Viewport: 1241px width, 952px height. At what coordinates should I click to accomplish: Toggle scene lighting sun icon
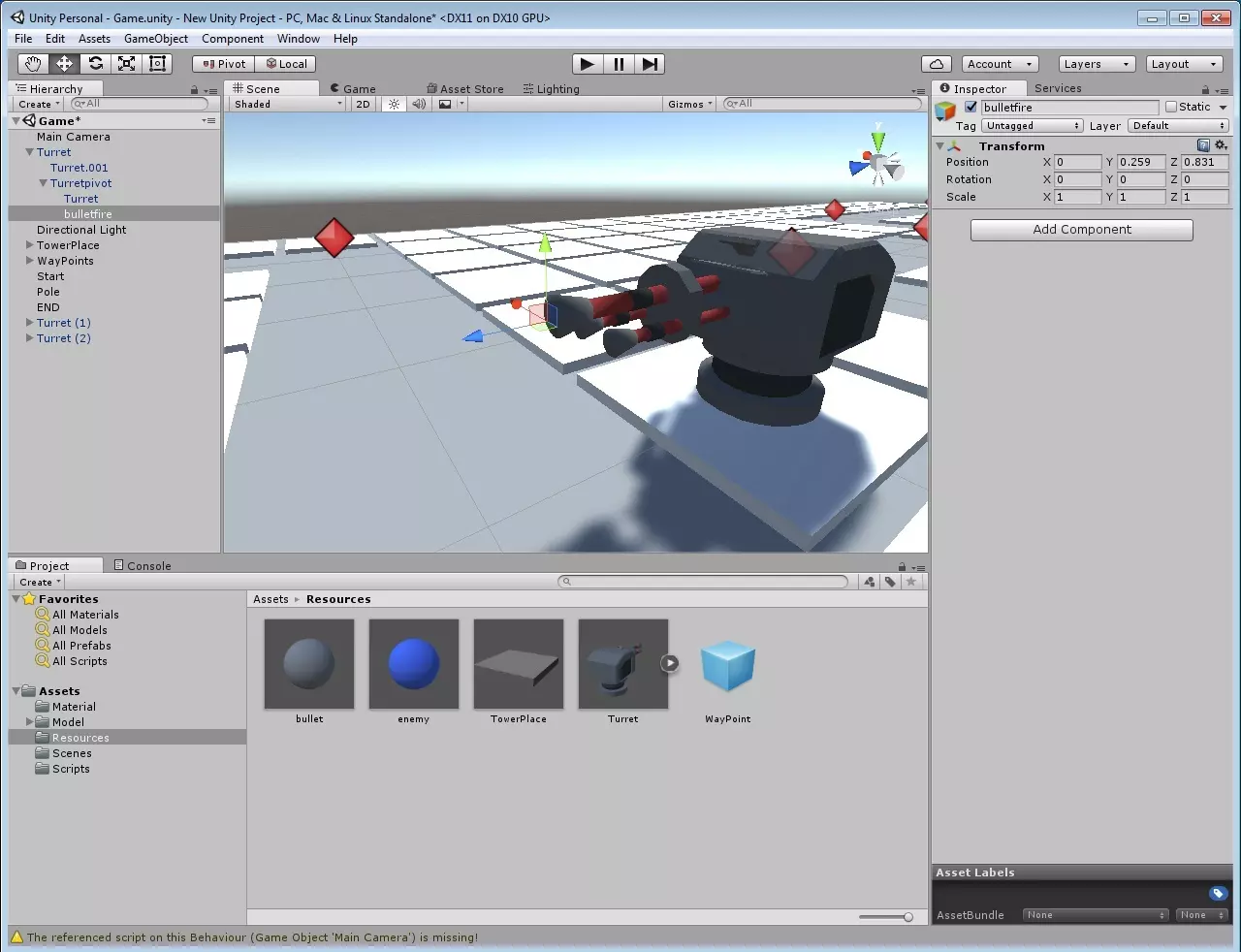click(394, 104)
